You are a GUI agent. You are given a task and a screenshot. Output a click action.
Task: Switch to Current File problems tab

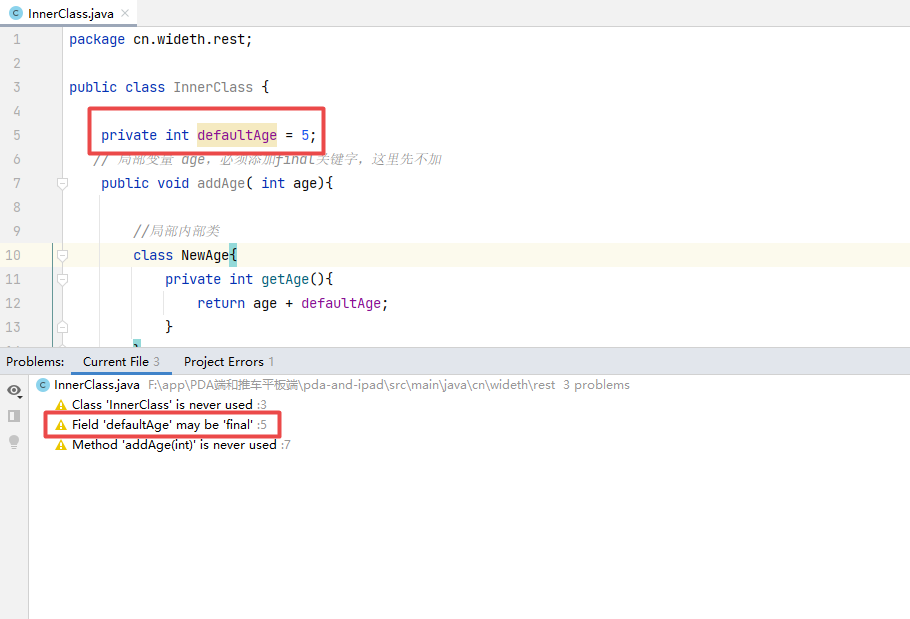pos(121,361)
